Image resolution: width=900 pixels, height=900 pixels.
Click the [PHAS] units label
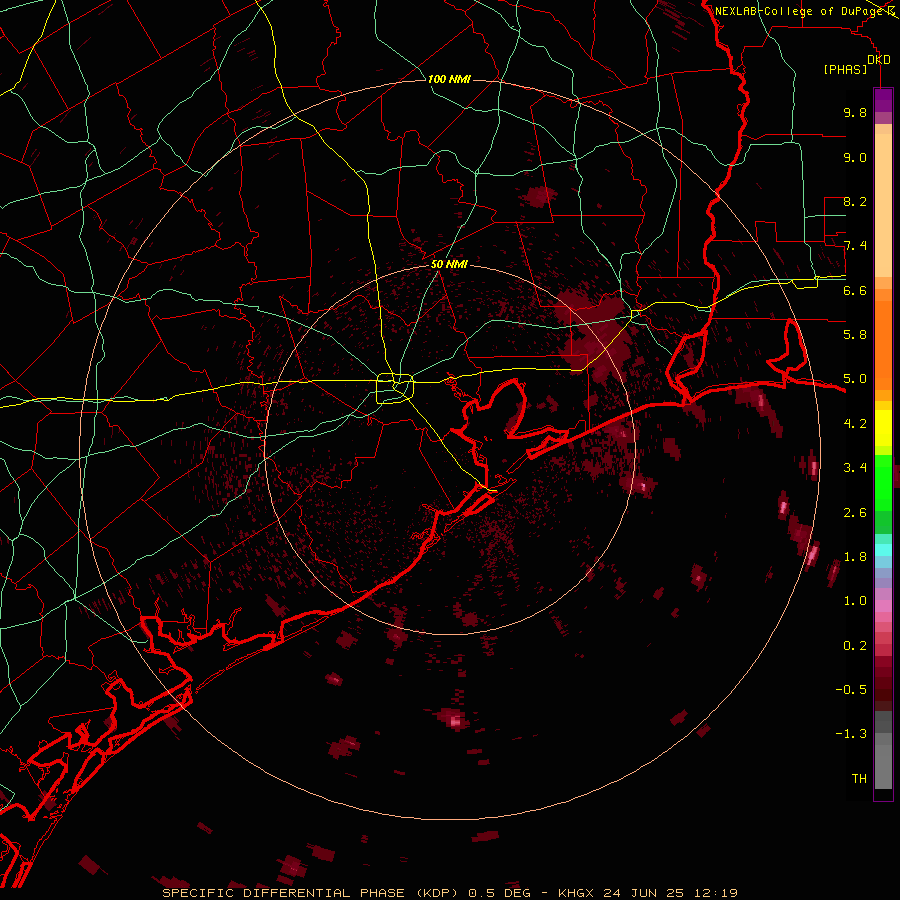pos(845,69)
